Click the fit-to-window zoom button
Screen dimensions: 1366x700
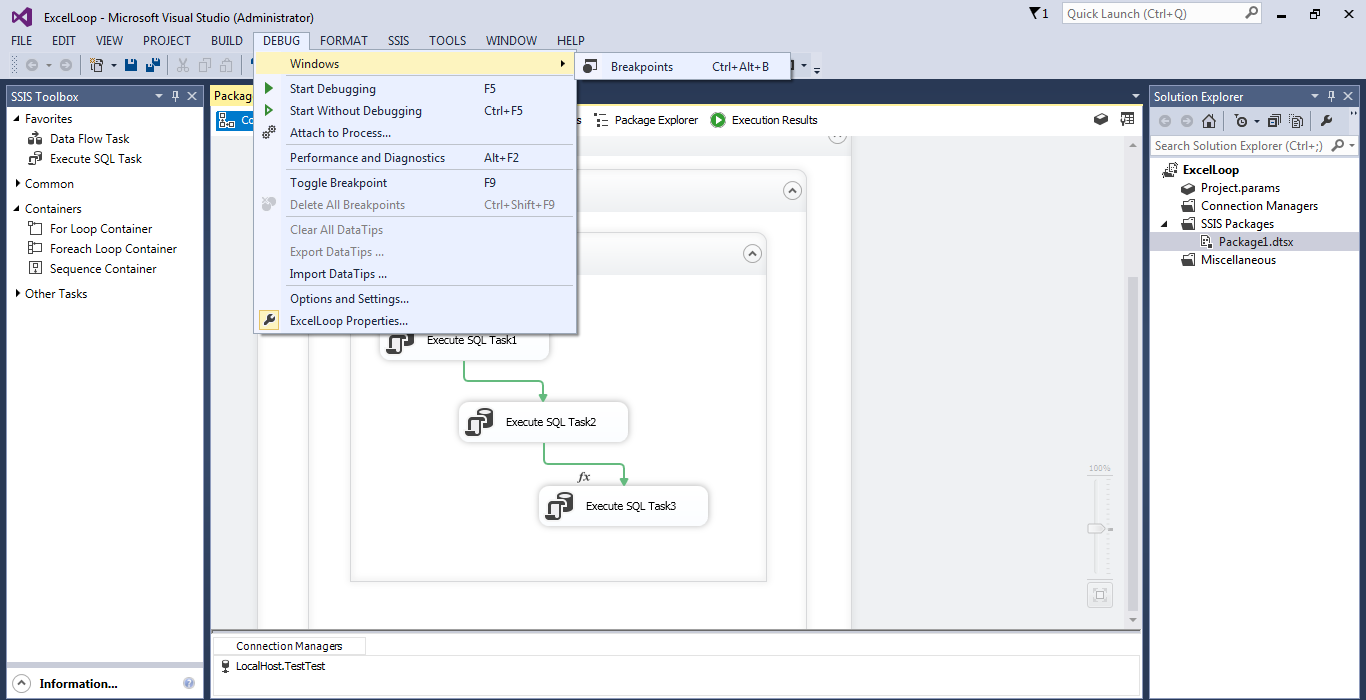tap(1100, 595)
